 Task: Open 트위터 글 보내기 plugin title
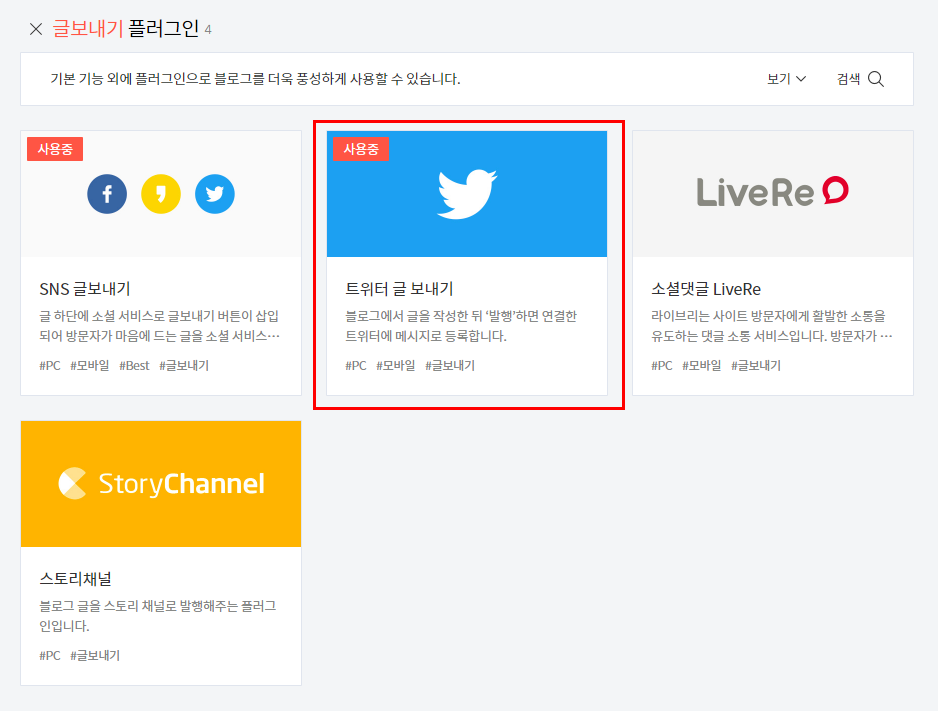tap(399, 289)
